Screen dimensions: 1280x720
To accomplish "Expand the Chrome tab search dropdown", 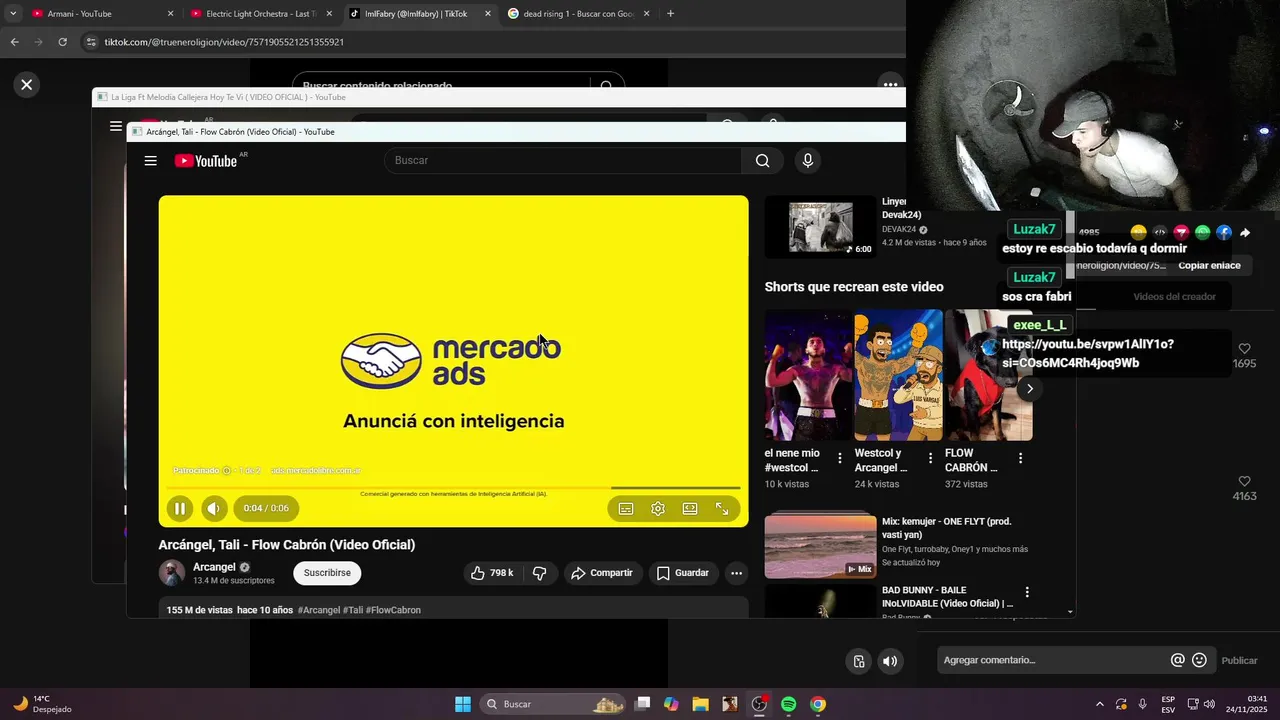I will (x=13, y=14).
